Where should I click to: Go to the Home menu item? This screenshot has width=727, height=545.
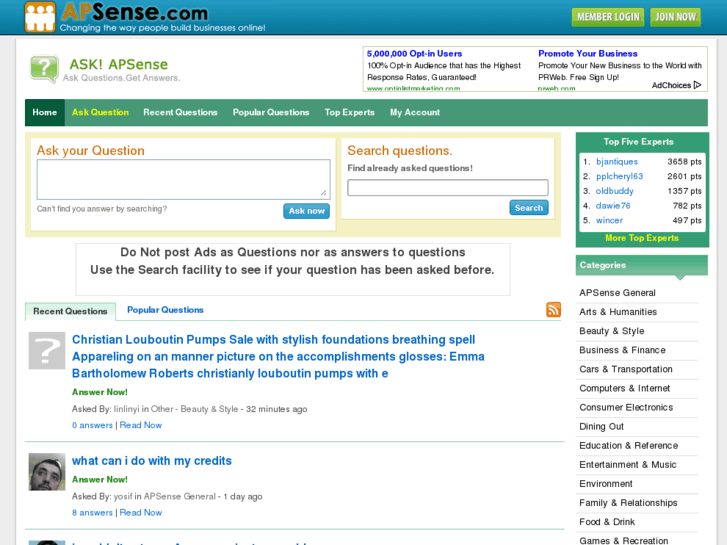click(45, 112)
